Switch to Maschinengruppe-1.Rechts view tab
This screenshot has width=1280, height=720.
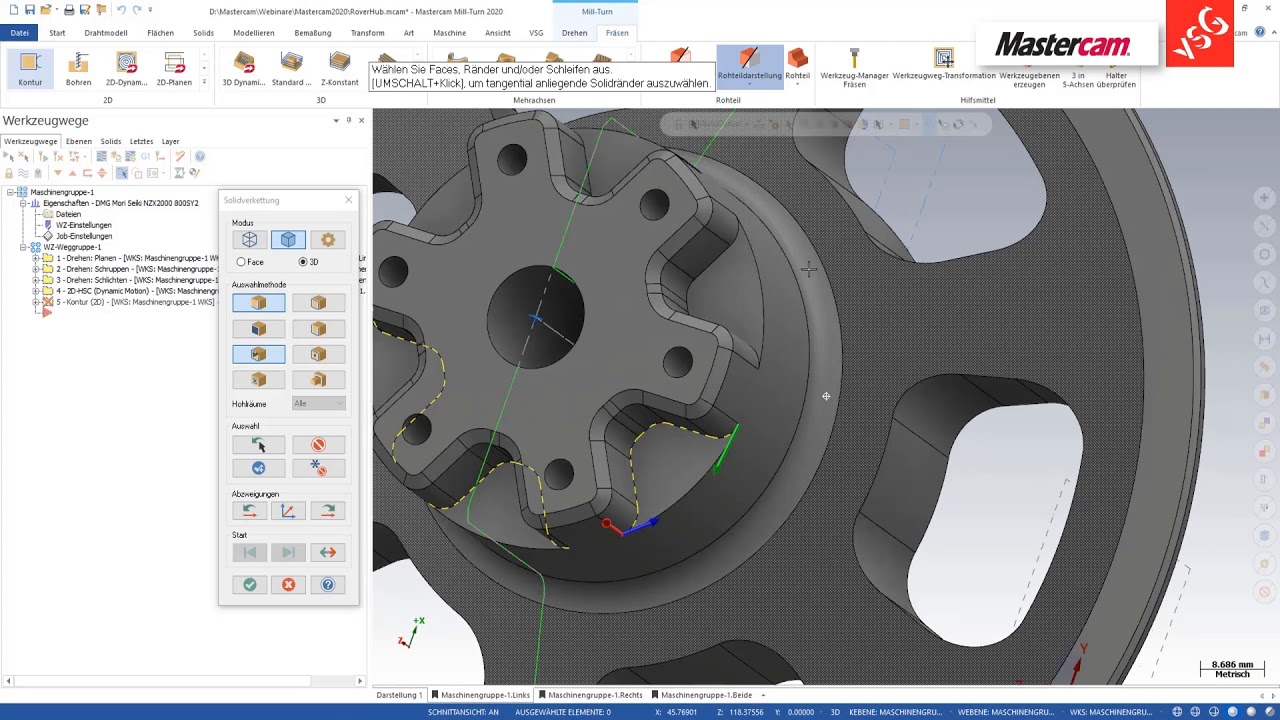[590, 695]
